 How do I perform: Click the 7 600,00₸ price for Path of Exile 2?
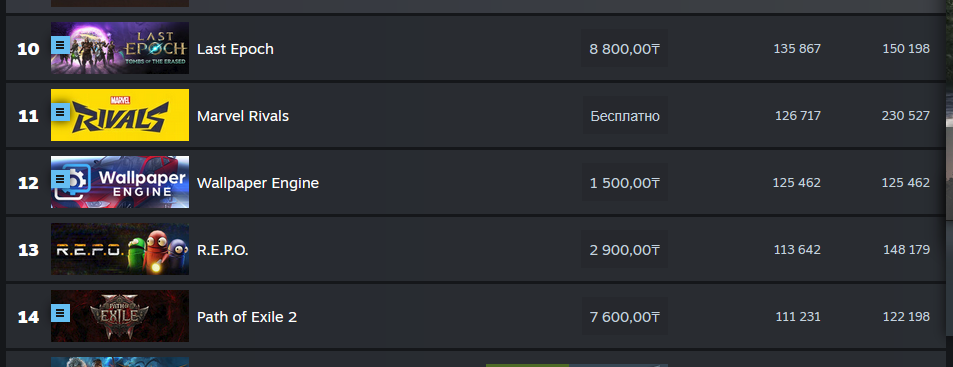click(624, 317)
